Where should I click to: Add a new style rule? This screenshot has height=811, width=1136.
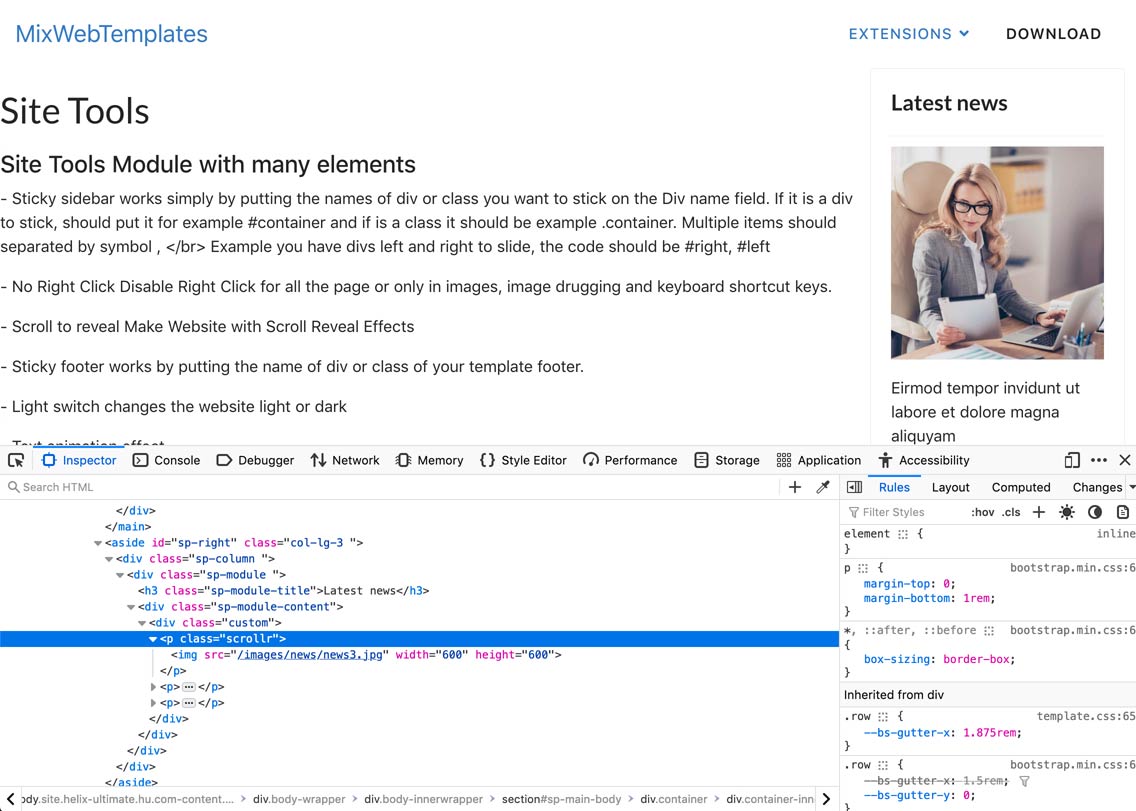(1039, 512)
